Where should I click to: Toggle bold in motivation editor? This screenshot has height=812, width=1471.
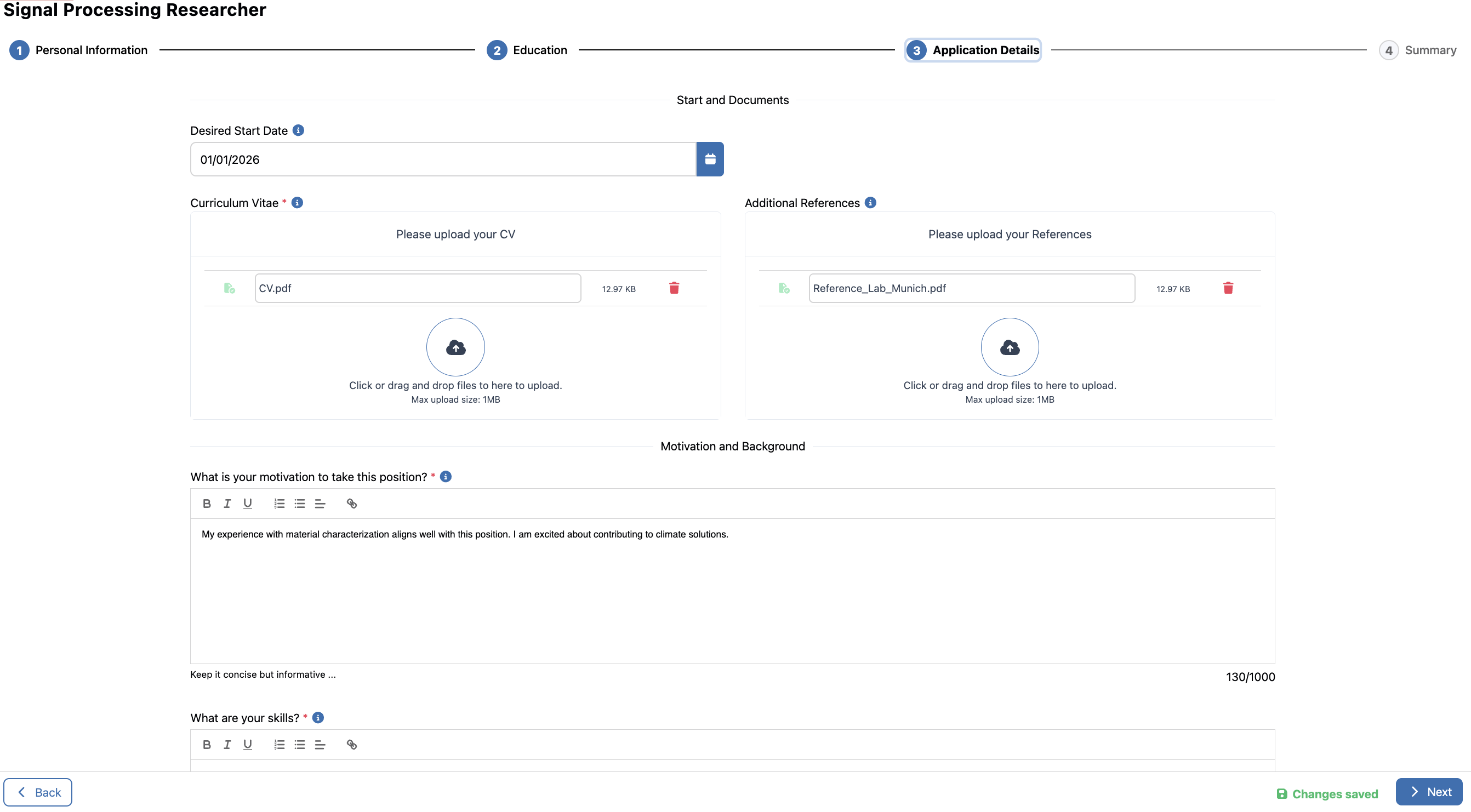coord(207,503)
